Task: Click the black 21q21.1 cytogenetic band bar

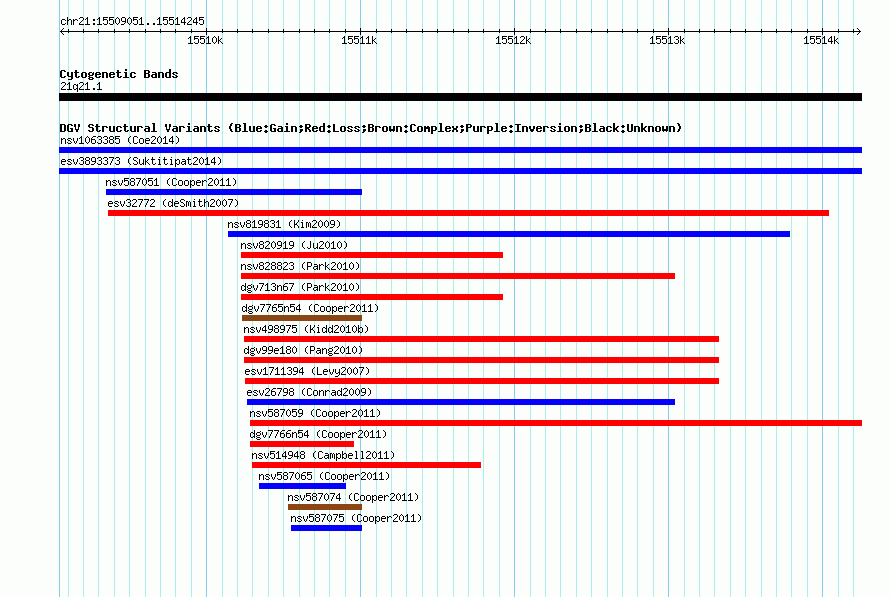Action: click(460, 98)
